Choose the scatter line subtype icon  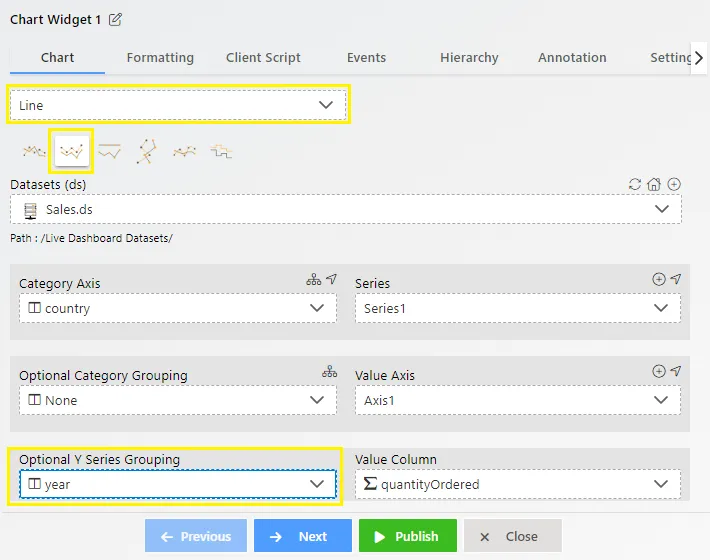(x=147, y=151)
